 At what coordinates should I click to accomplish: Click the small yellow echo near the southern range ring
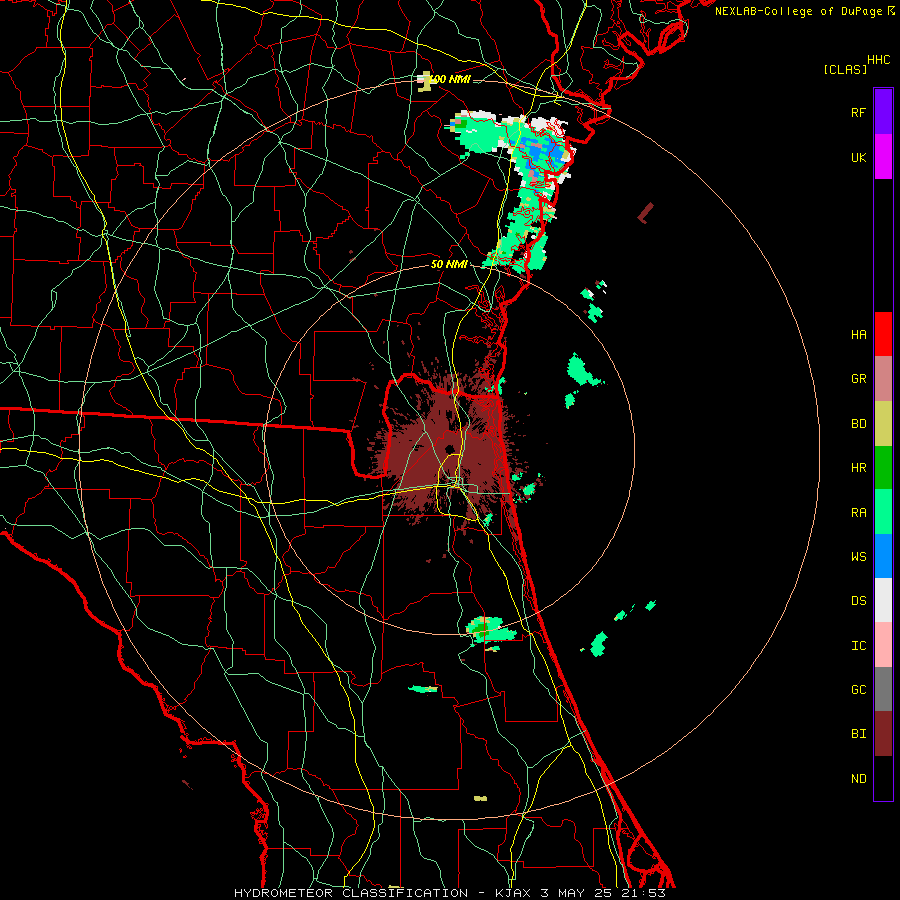coord(480,798)
